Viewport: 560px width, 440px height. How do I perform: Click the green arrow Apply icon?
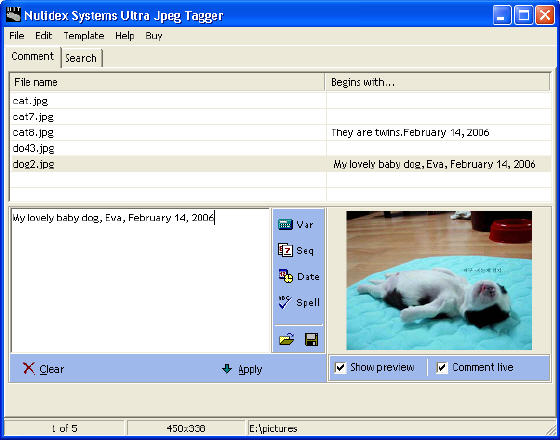pos(227,369)
